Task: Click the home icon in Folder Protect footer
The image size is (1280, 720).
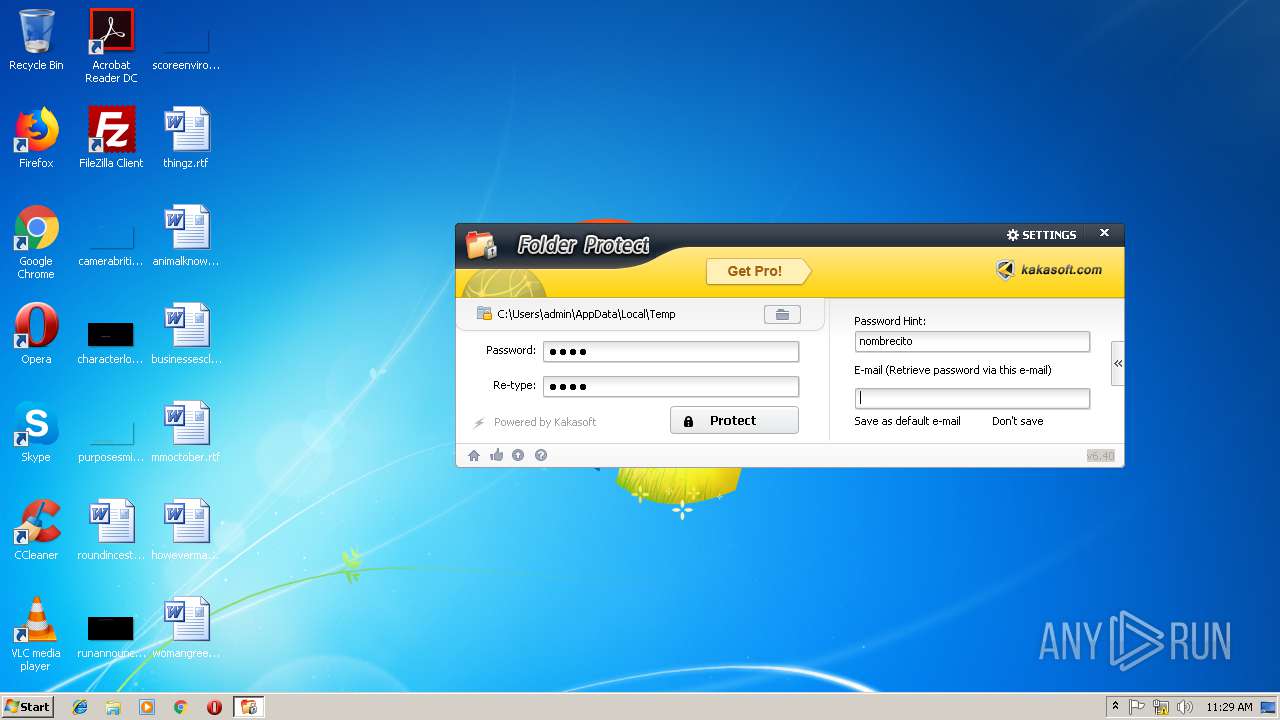Action: (474, 455)
